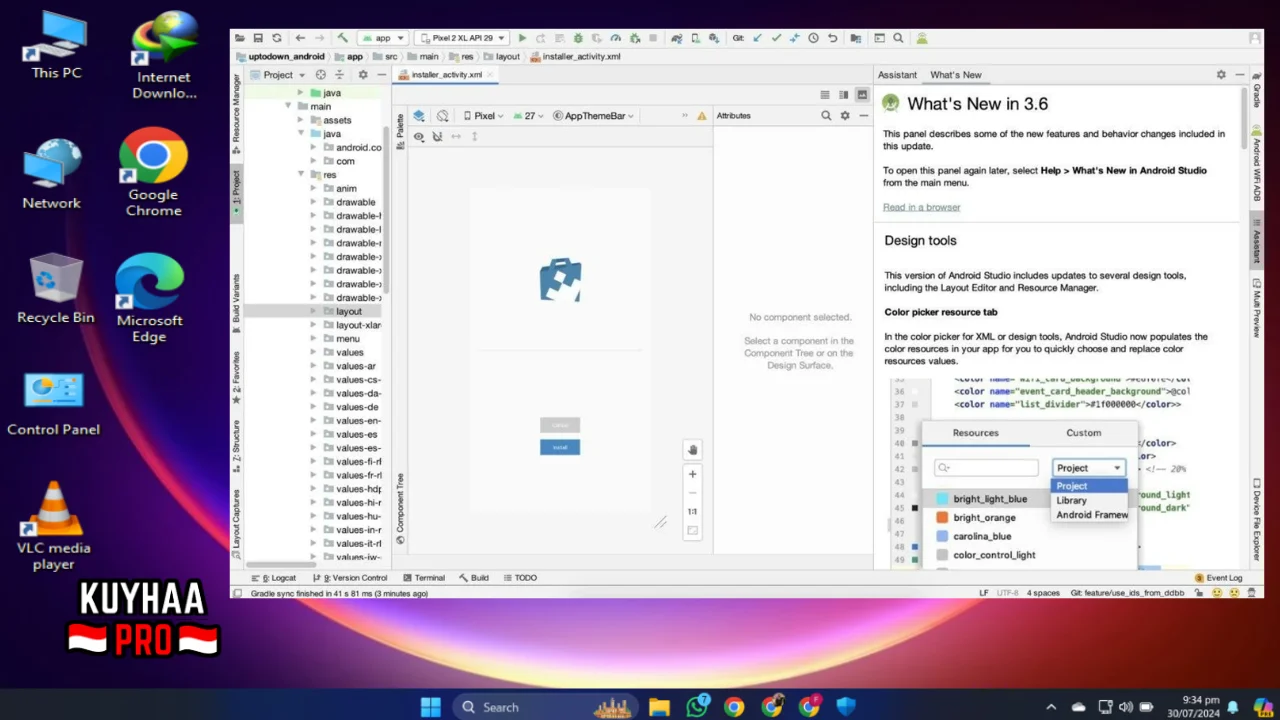The image size is (1280, 720).
Task: Open the Version Control bottom tab
Action: pos(349,578)
